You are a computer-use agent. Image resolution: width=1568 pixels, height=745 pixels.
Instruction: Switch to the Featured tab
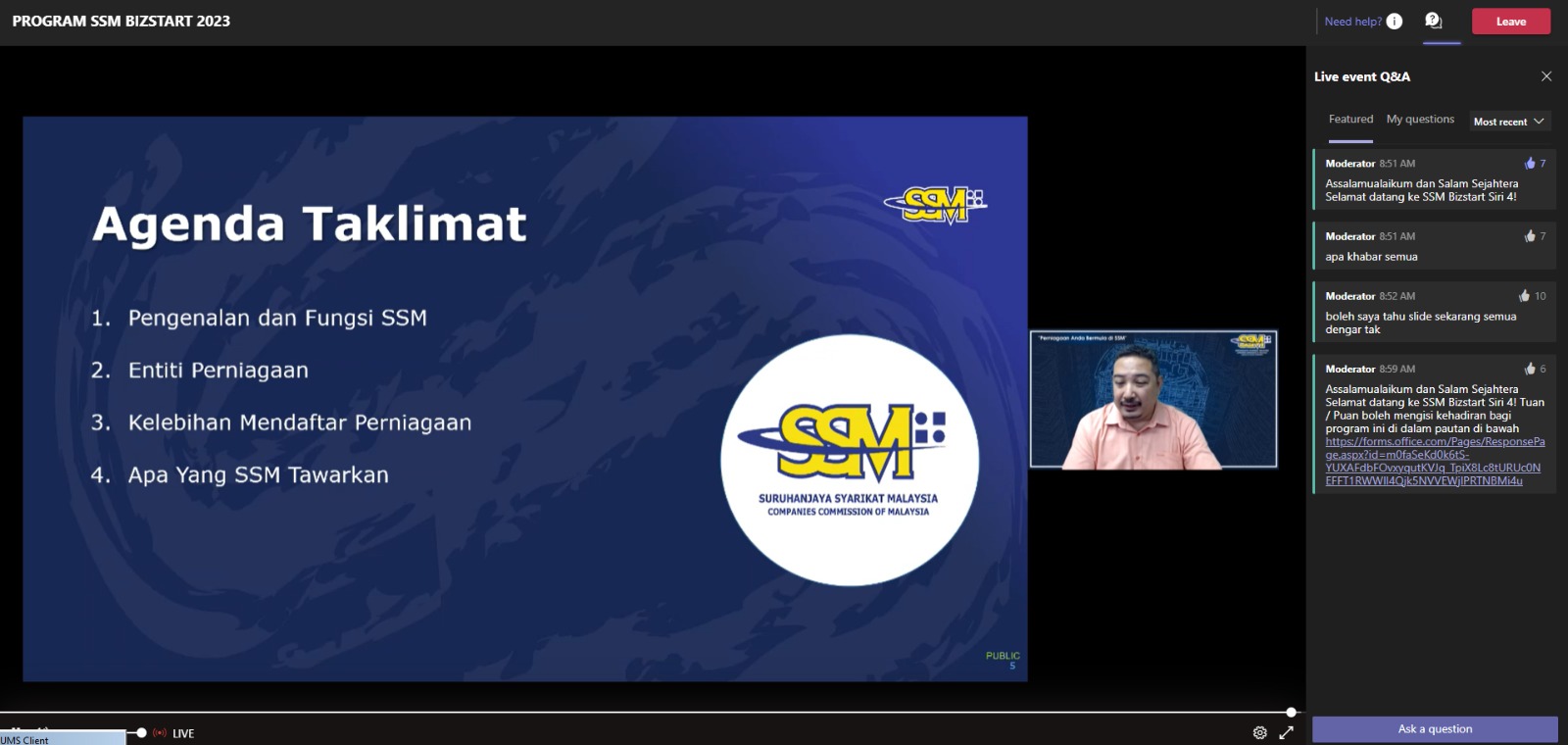click(x=1350, y=120)
